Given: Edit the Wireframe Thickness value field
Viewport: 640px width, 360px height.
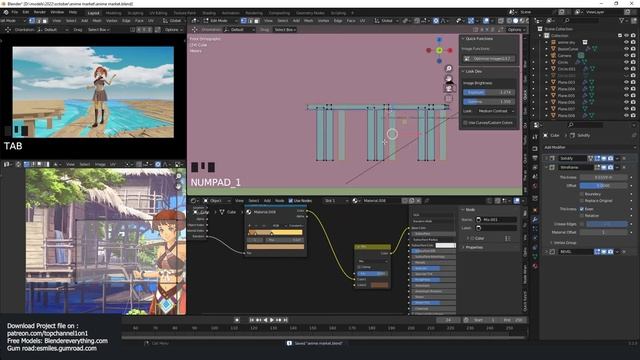Looking at the screenshot, I should point(603,177).
